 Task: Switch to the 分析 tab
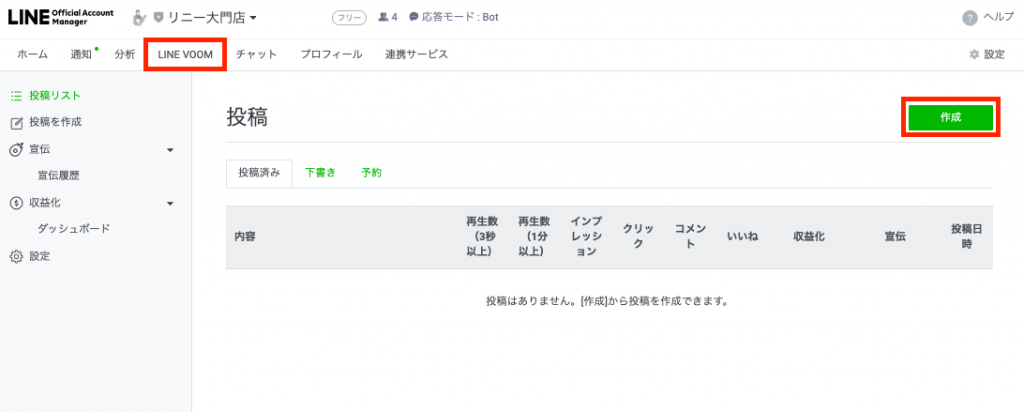point(124,55)
